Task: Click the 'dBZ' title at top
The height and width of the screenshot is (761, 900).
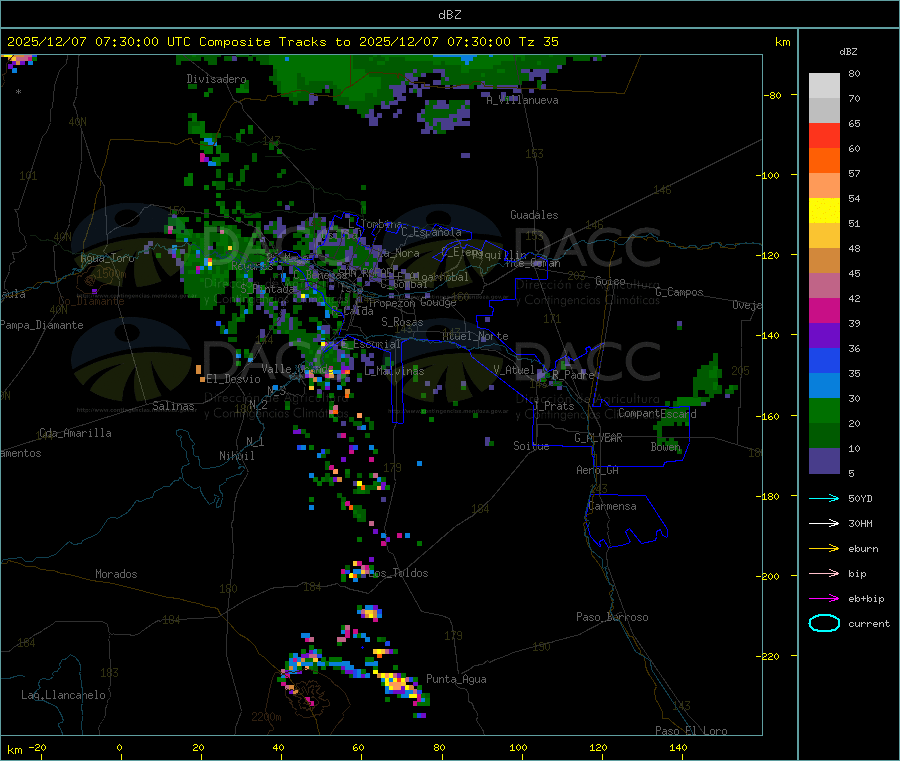Action: coord(449,15)
